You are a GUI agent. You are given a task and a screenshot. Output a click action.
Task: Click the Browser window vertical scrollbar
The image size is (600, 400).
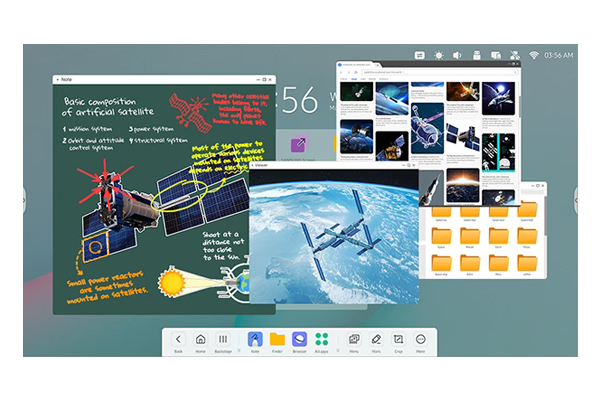pos(520,107)
